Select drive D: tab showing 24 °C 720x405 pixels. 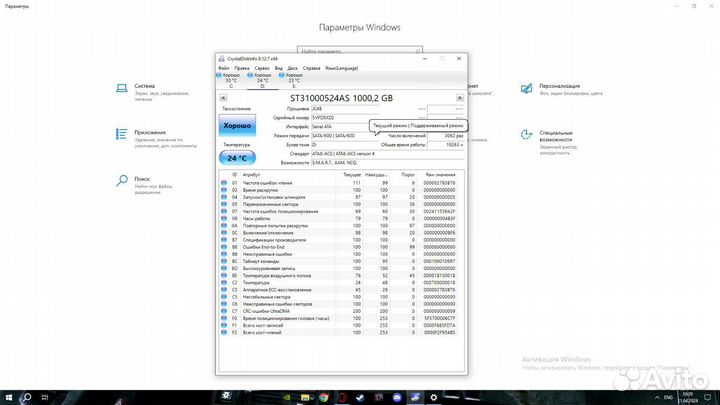pyautogui.click(x=263, y=80)
